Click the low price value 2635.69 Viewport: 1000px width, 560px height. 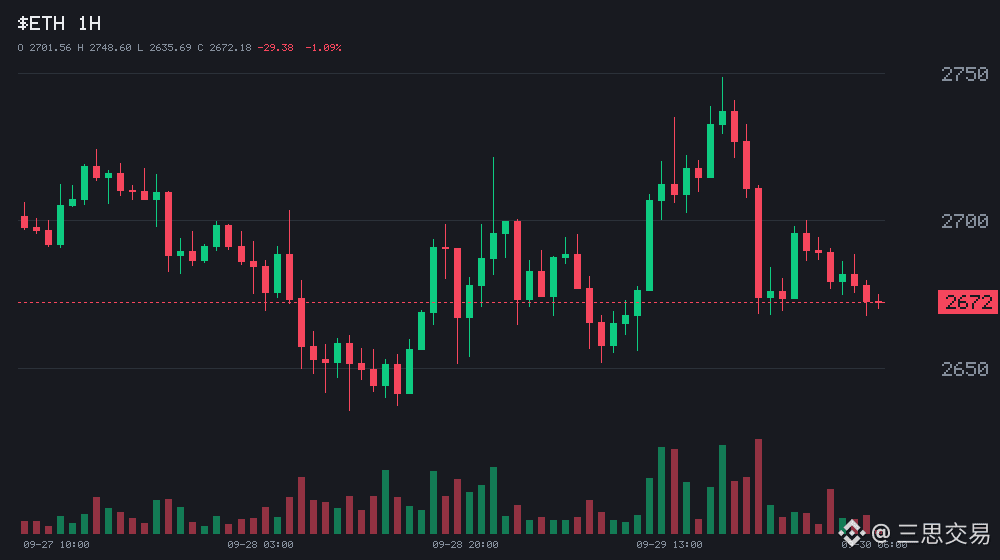(x=170, y=48)
